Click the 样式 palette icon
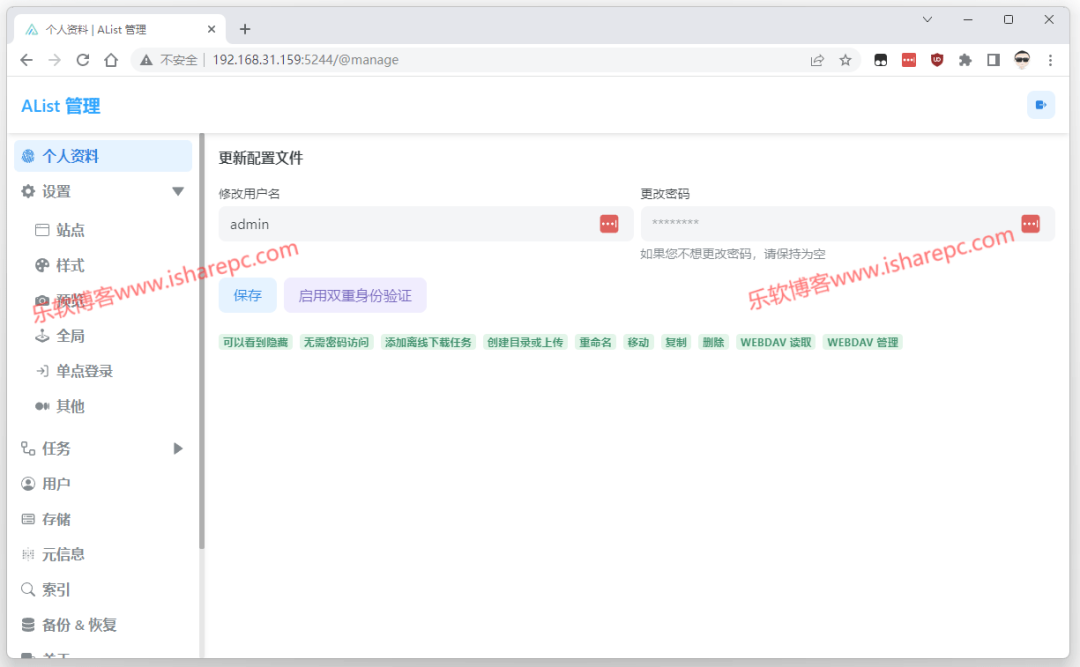 click(42, 265)
